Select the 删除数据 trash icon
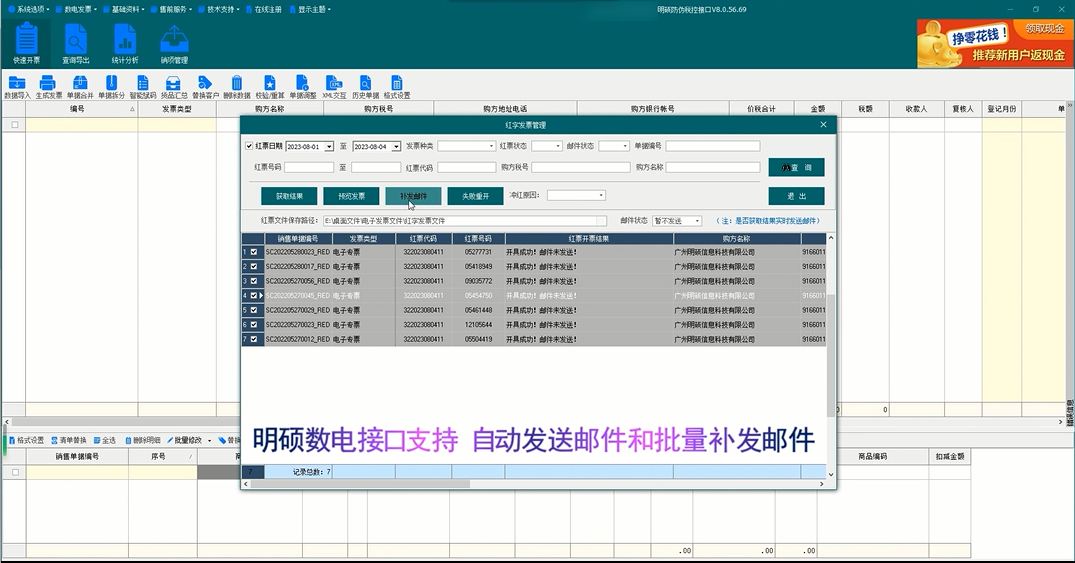1075x563 pixels. pyautogui.click(x=237, y=86)
